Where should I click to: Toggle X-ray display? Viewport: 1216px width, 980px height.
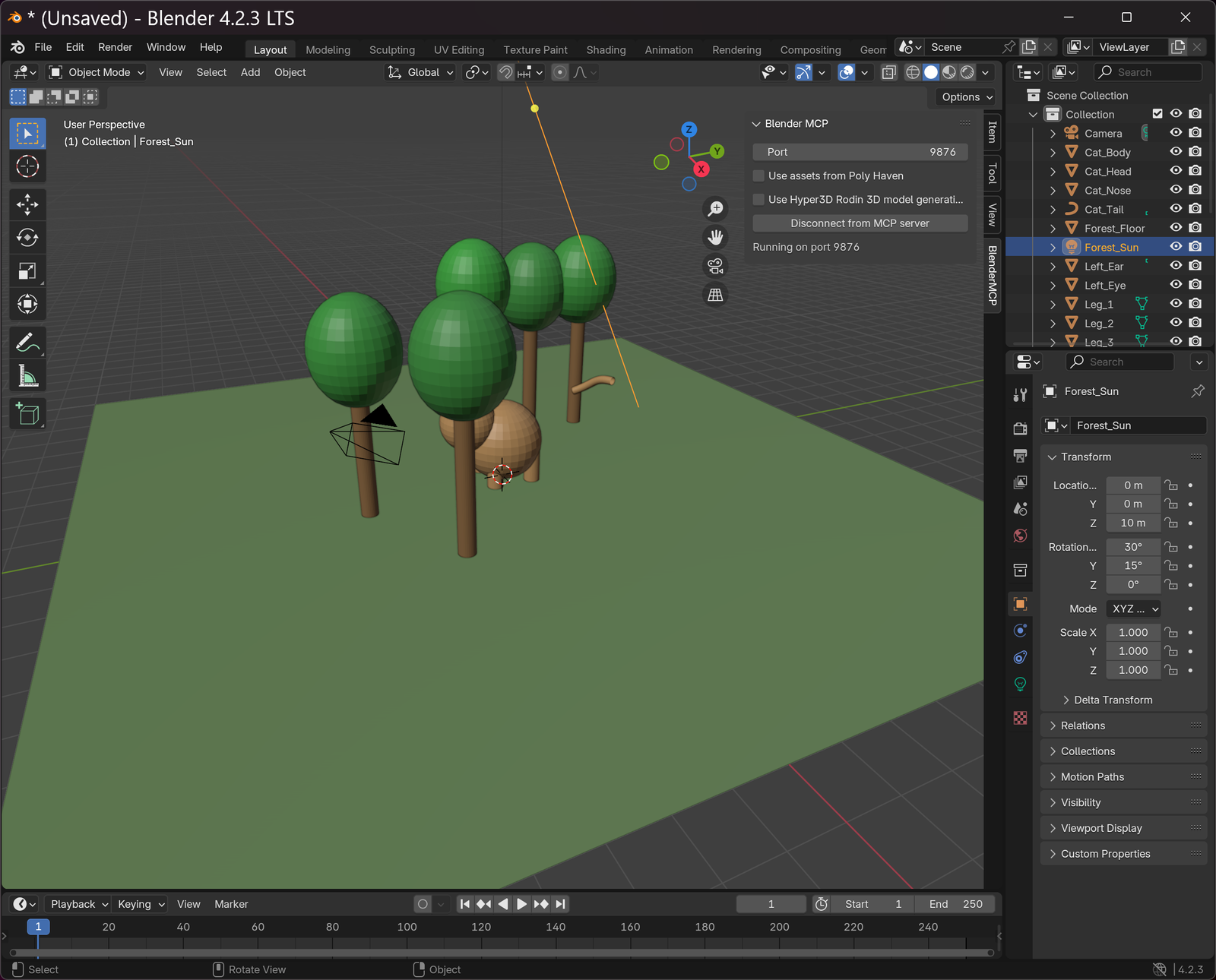(888, 72)
